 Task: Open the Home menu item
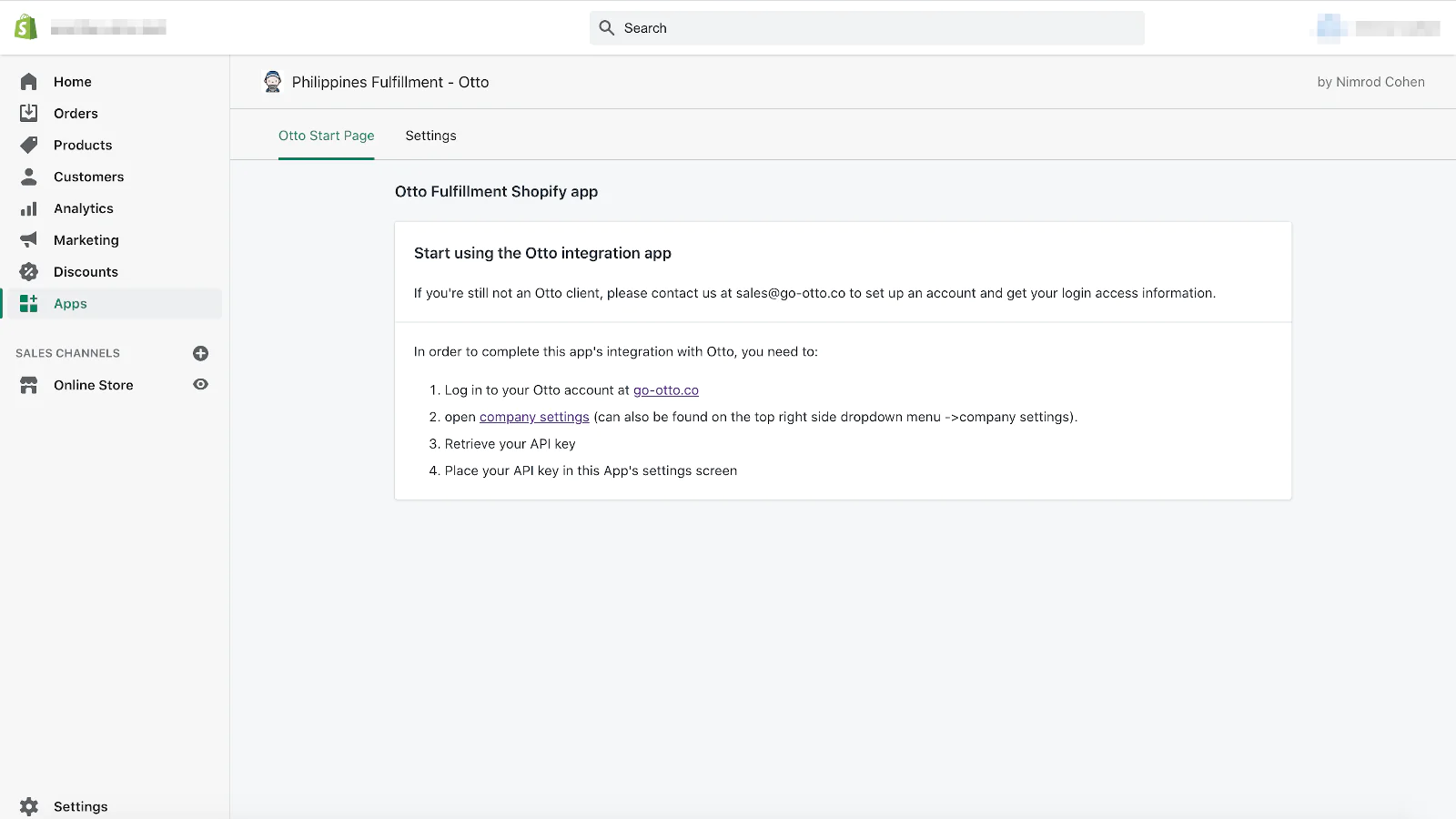[x=73, y=82]
